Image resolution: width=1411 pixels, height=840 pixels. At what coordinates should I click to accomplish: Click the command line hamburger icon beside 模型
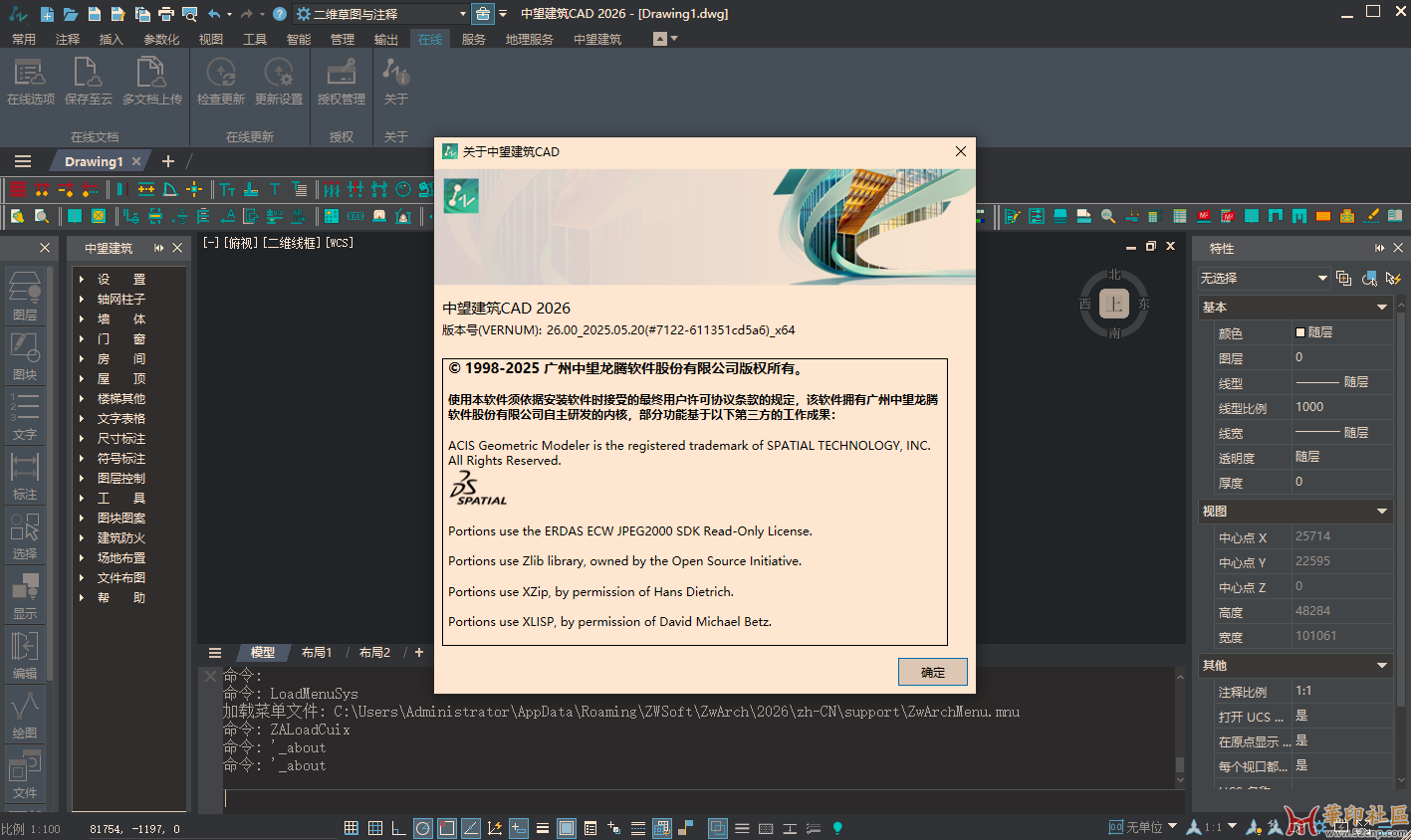click(x=215, y=653)
